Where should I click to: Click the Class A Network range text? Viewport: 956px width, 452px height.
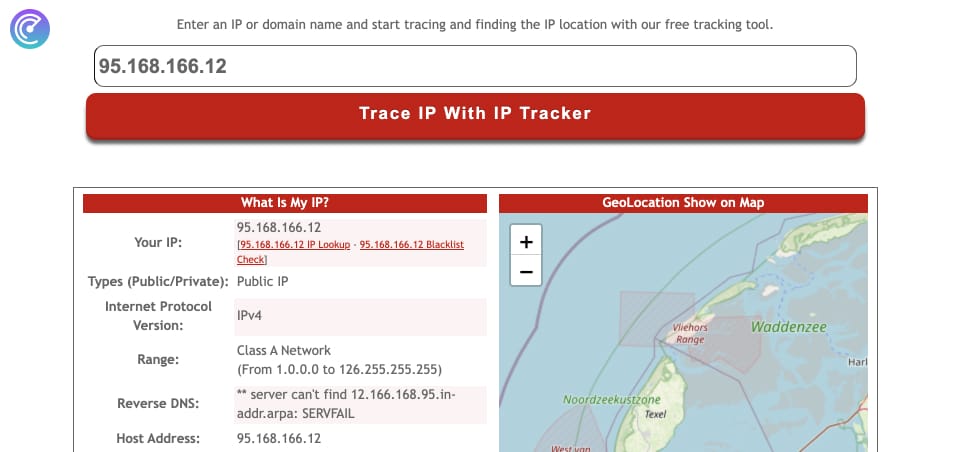click(284, 351)
